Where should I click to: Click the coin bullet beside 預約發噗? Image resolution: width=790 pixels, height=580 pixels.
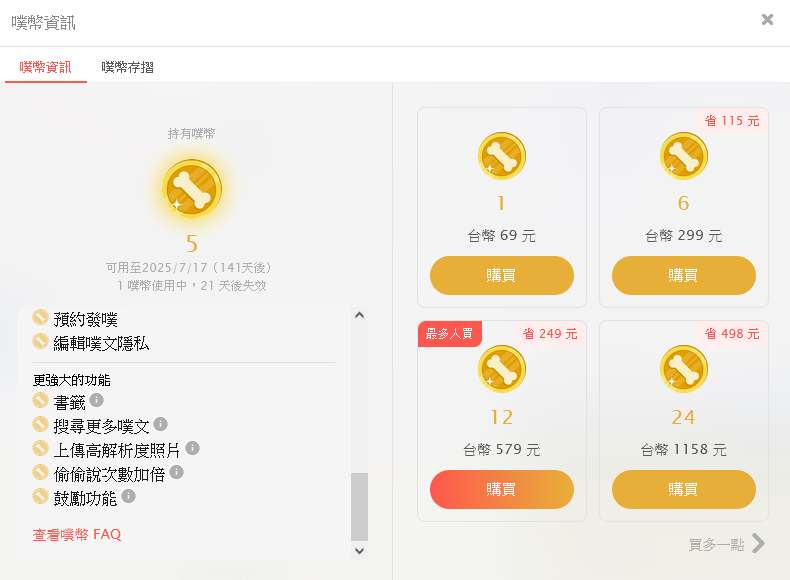coord(40,317)
